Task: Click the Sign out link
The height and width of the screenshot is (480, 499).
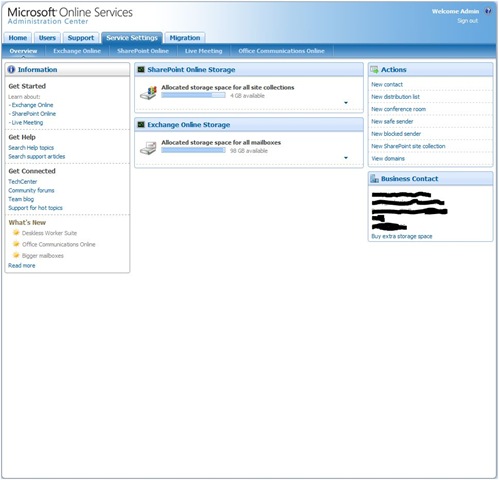Action: click(468, 21)
